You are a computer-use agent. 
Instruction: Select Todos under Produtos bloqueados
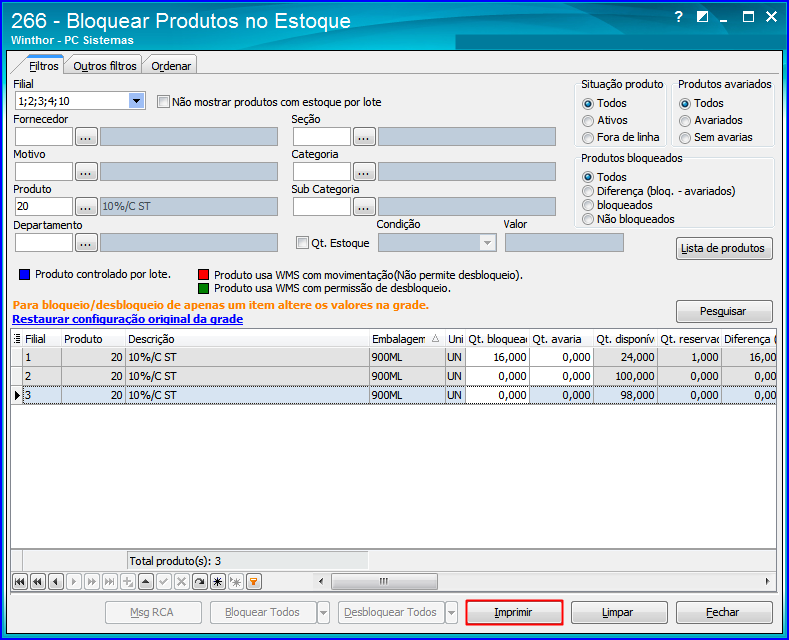588,177
